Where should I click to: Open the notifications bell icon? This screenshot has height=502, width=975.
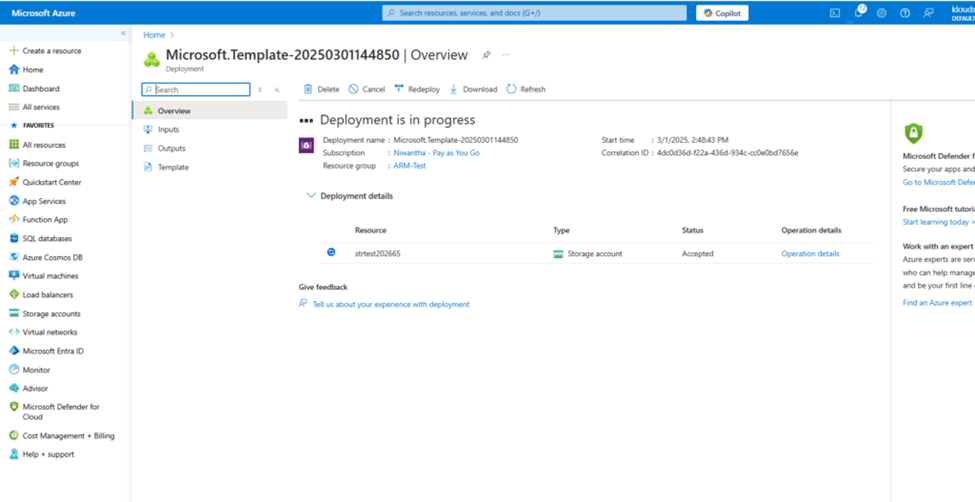(858, 13)
